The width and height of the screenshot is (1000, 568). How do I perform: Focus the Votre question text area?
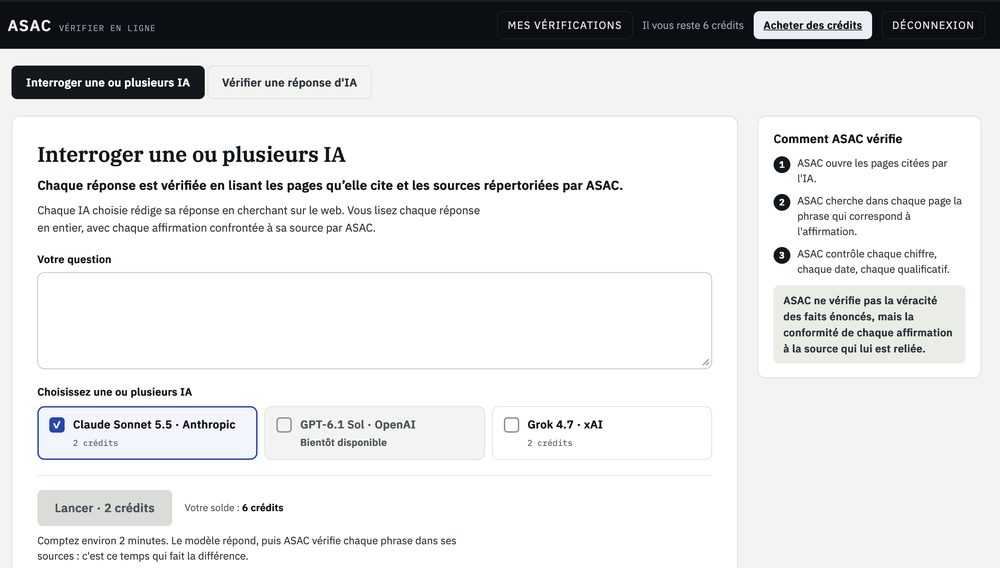pos(374,321)
